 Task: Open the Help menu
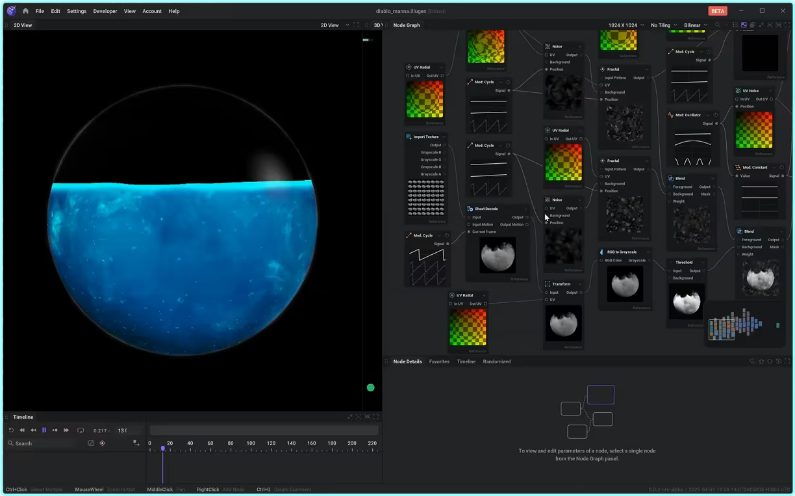point(174,11)
